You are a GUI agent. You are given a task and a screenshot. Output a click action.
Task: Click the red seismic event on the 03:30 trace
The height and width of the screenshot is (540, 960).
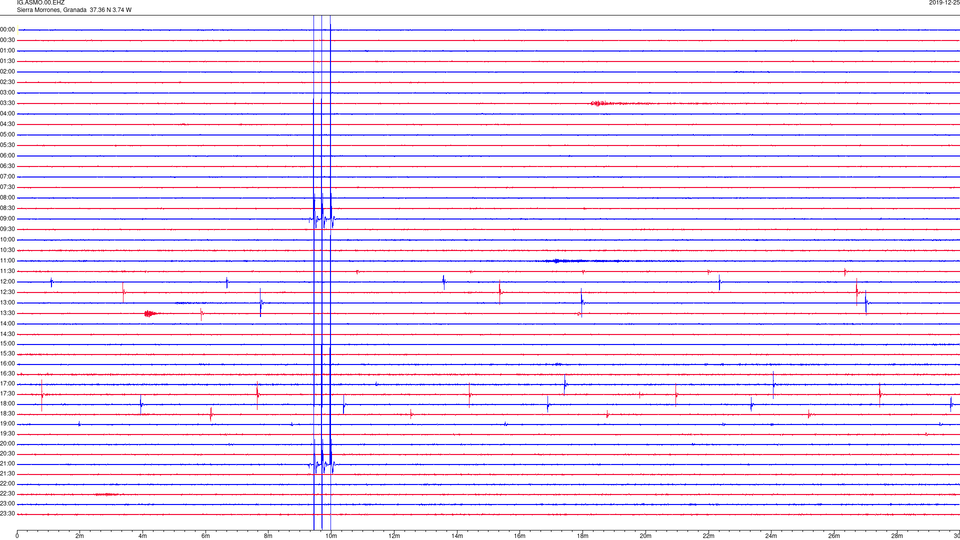(601, 103)
